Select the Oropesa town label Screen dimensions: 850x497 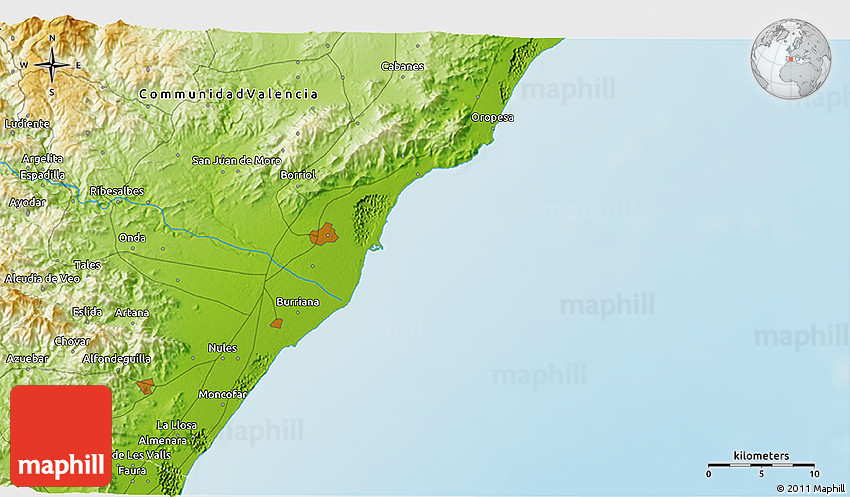(492, 118)
